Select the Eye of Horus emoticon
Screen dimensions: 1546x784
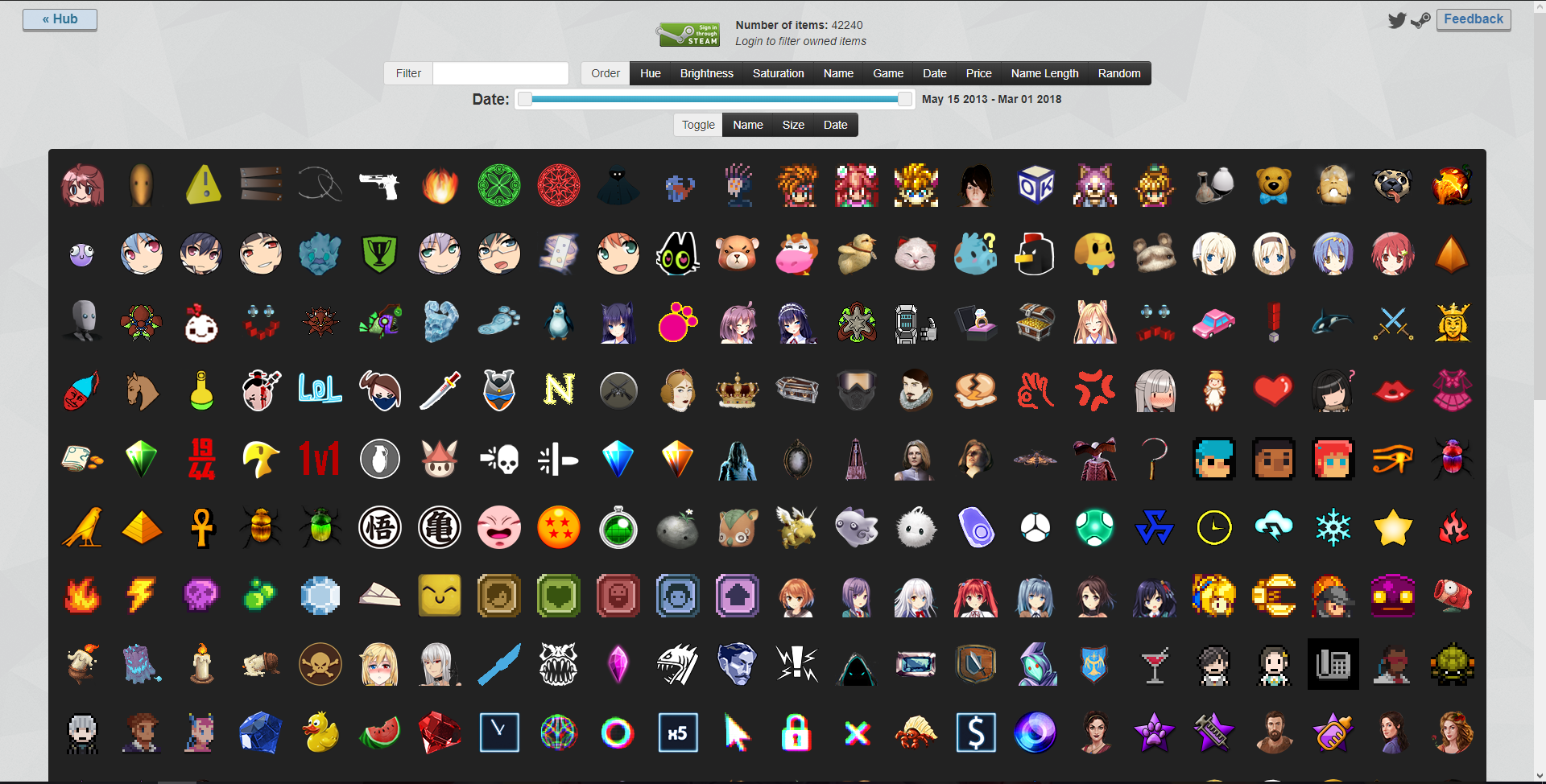[1393, 459]
